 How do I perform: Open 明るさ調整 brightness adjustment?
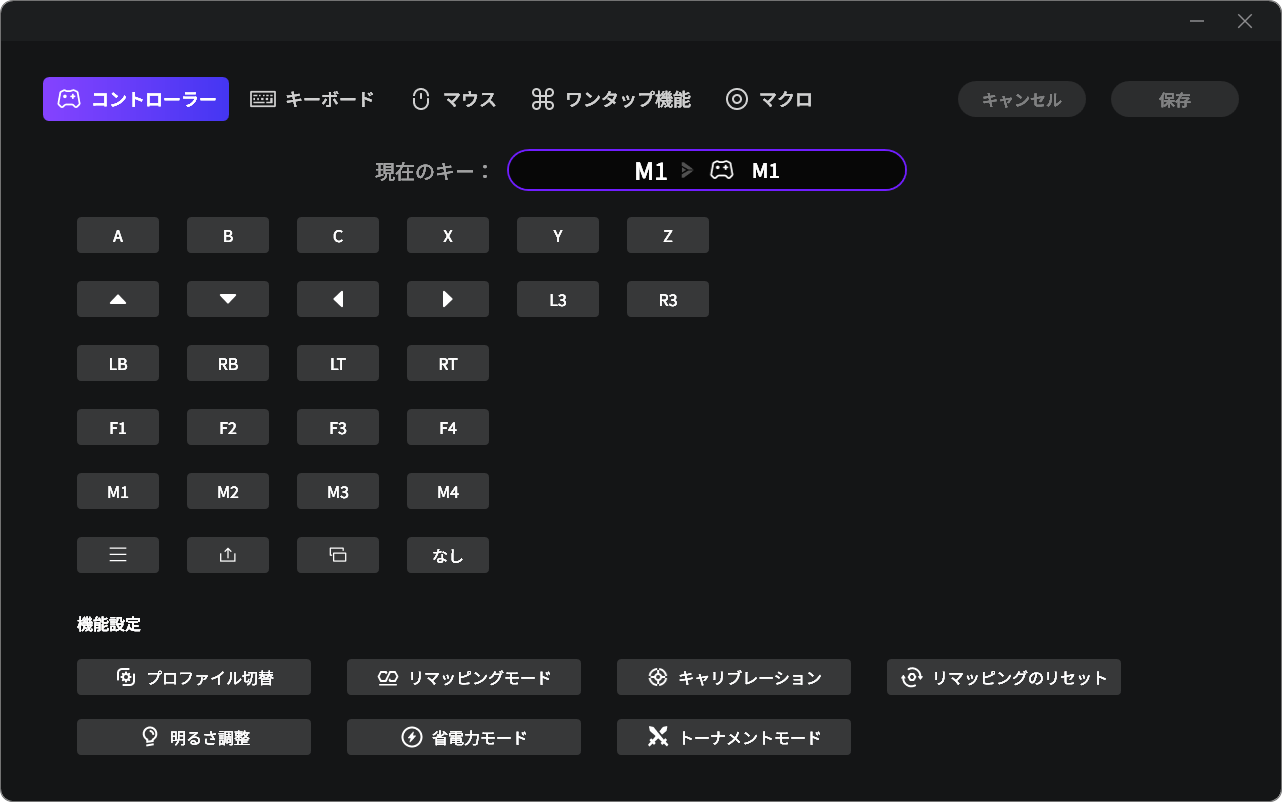pyautogui.click(x=194, y=737)
